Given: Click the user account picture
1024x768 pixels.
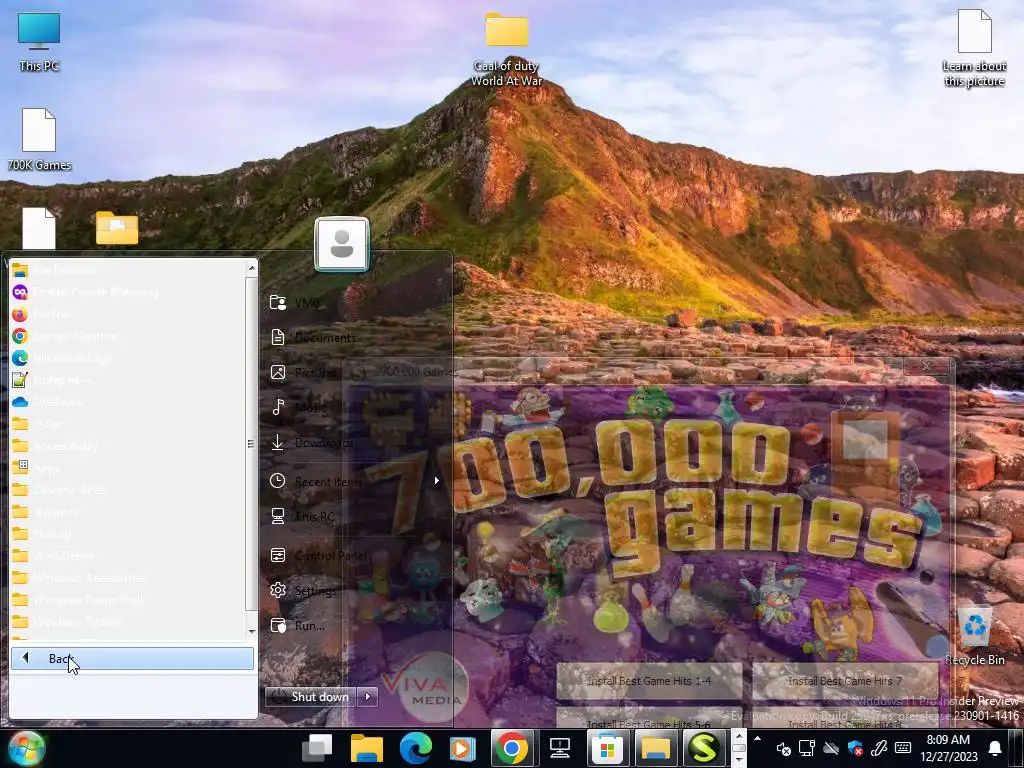Looking at the screenshot, I should [x=342, y=244].
